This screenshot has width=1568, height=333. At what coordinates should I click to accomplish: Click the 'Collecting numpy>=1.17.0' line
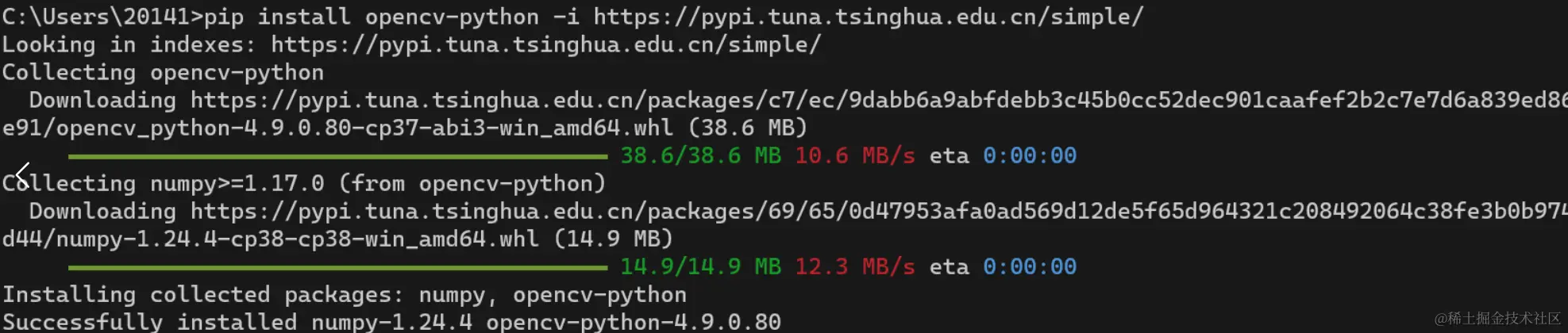[x=304, y=183]
